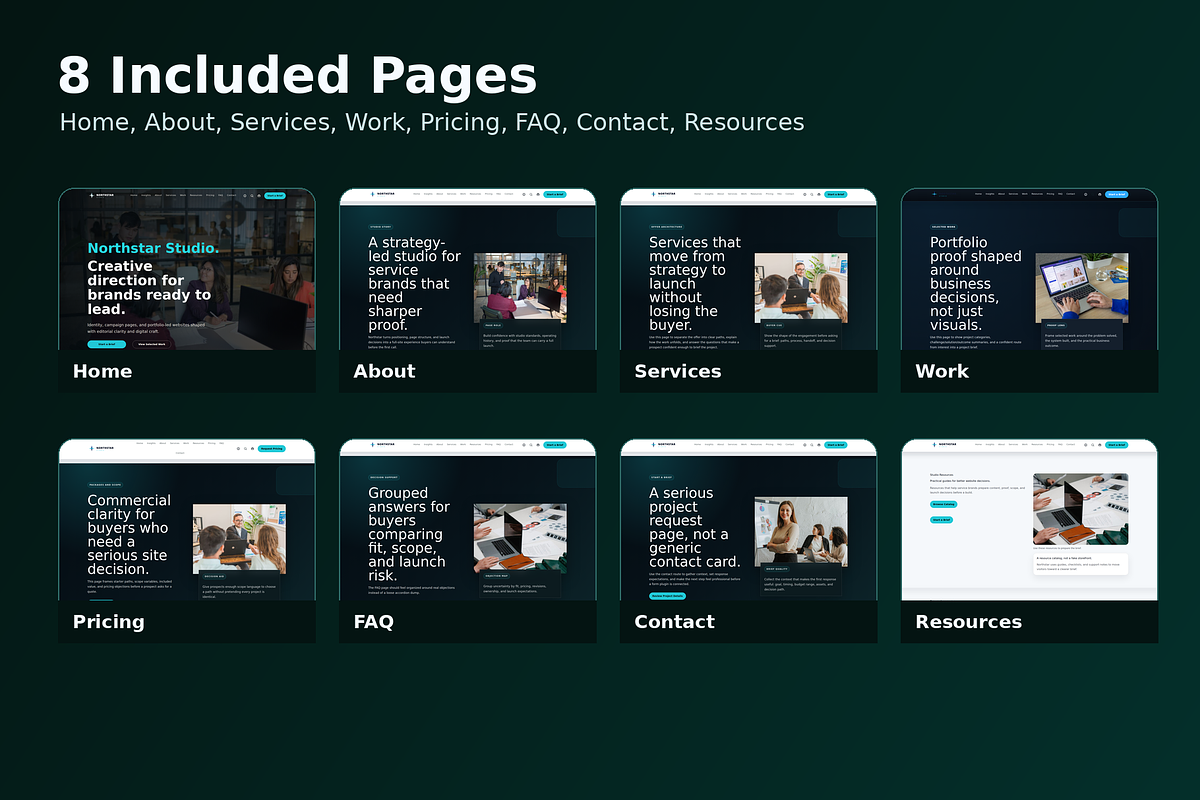Click the account icon in Home preview header

click(245, 195)
